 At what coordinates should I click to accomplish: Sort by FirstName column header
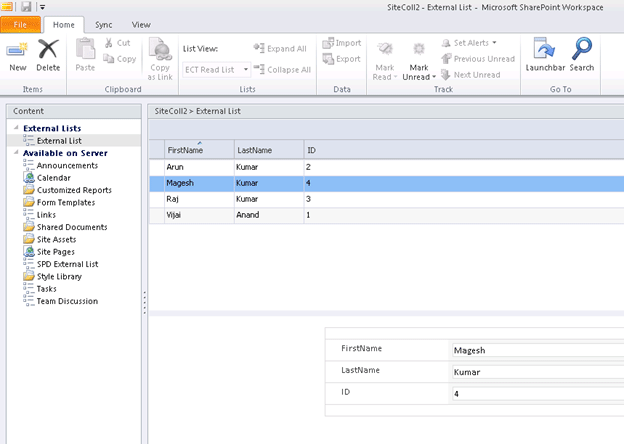coord(199,150)
